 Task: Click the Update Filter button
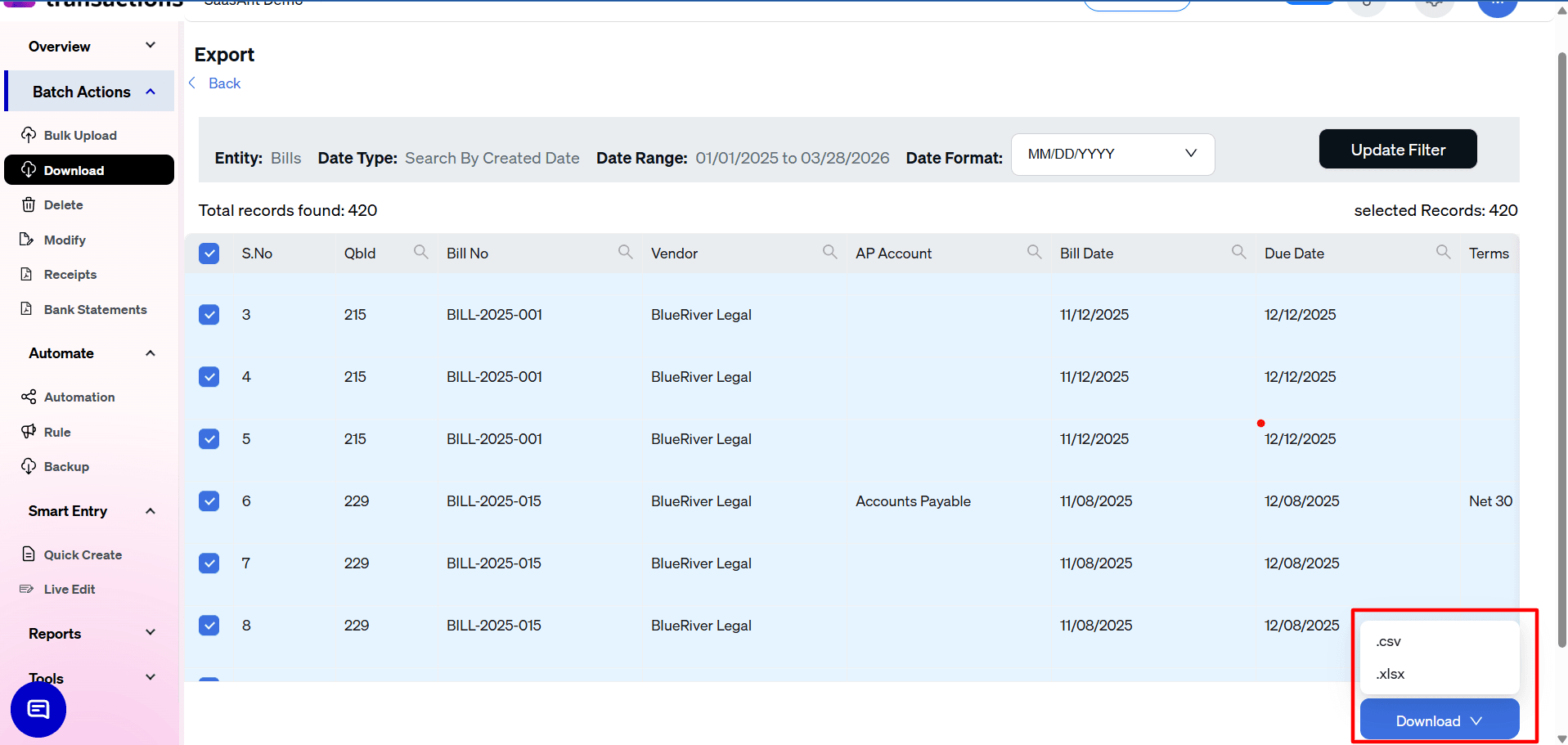tap(1397, 149)
